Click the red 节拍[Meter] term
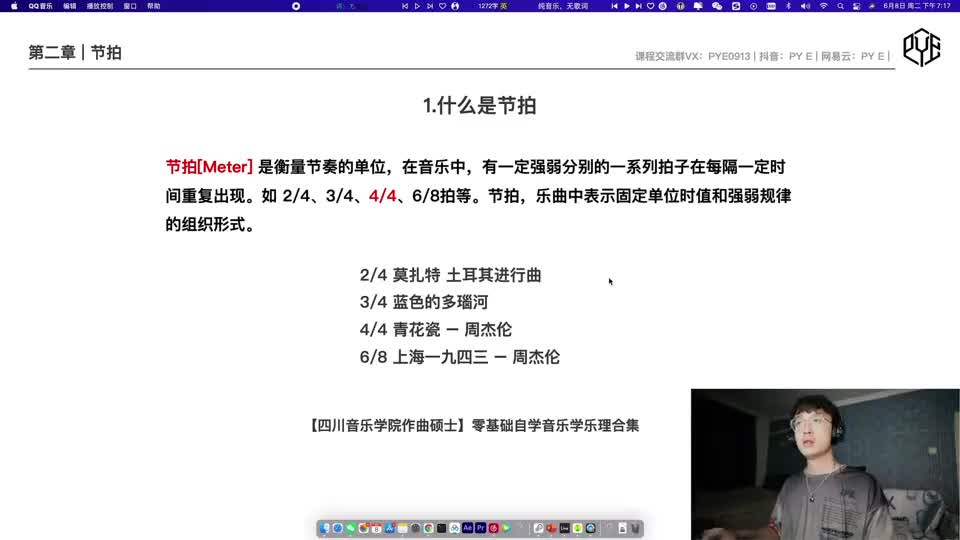Screen dimensions: 960x540 pyautogui.click(x=209, y=167)
